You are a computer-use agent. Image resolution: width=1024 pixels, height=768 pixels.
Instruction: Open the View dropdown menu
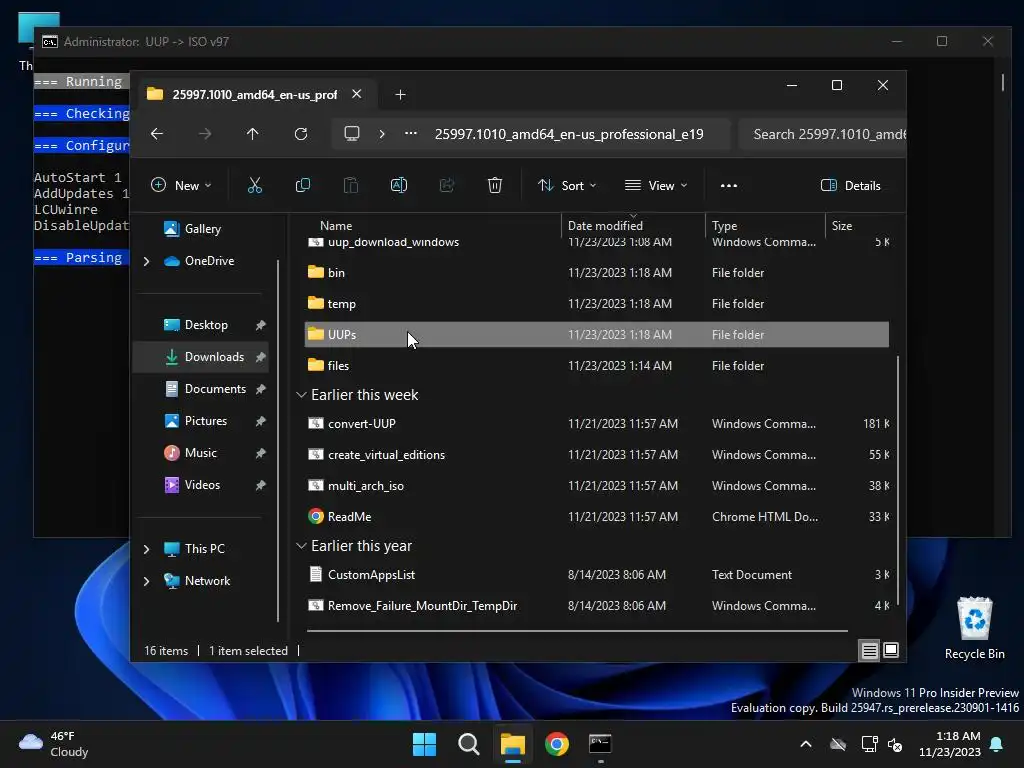pos(656,185)
